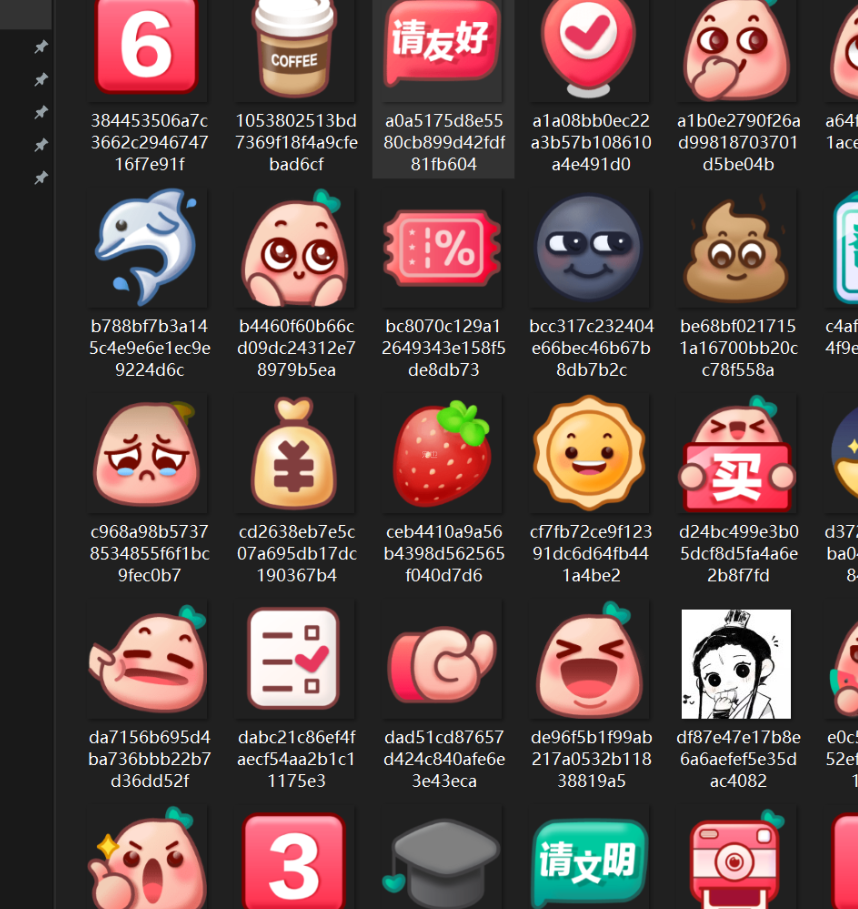Open the black and white manga image
The width and height of the screenshot is (858, 909).
coord(736,664)
